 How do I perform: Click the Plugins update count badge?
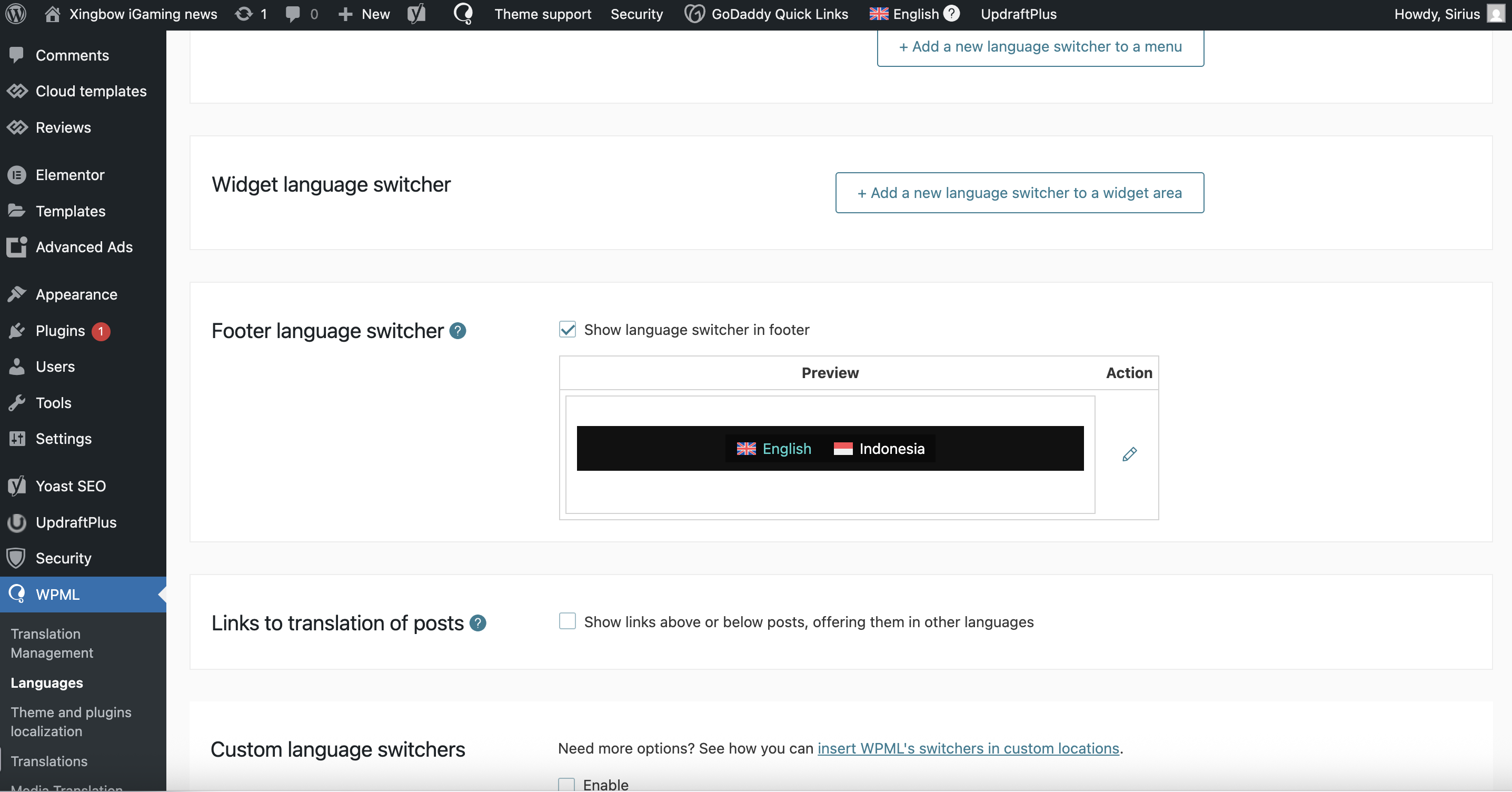[x=101, y=331]
